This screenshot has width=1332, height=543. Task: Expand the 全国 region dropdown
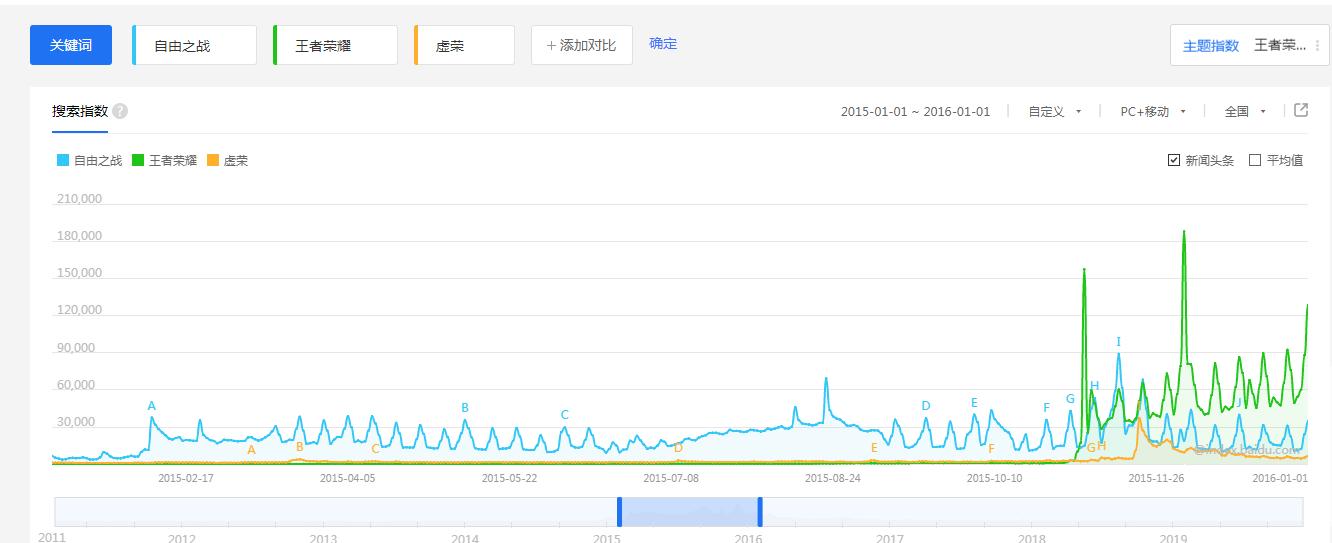tap(1246, 112)
